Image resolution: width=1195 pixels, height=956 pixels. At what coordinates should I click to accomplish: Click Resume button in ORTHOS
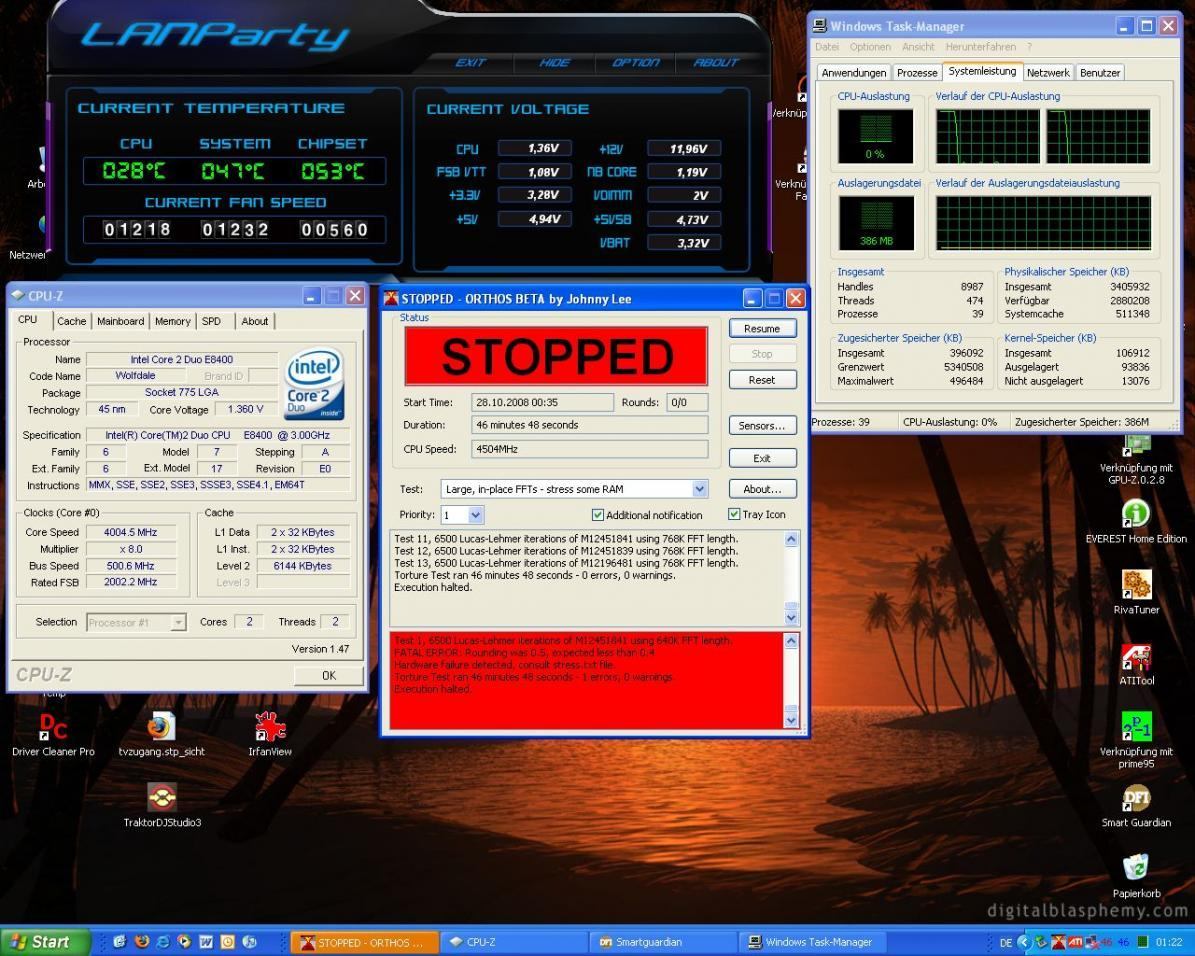tap(762, 328)
